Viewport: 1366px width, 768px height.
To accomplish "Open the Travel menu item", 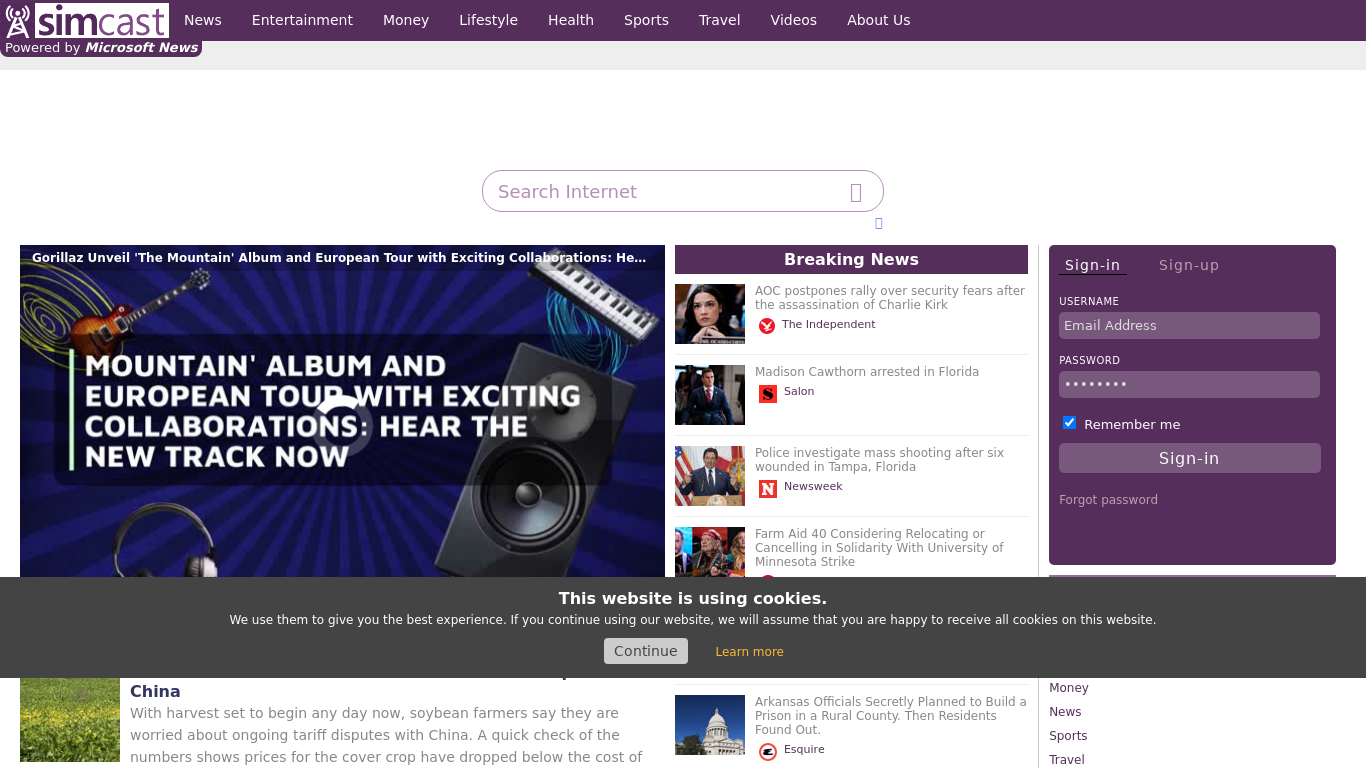I will [720, 20].
